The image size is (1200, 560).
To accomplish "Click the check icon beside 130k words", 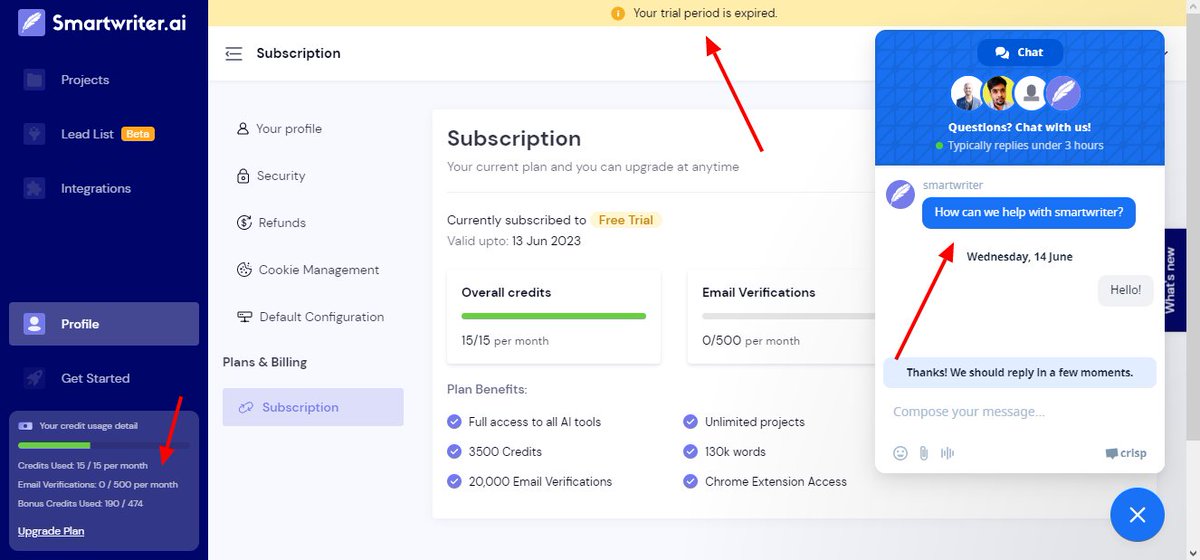I will click(x=691, y=452).
